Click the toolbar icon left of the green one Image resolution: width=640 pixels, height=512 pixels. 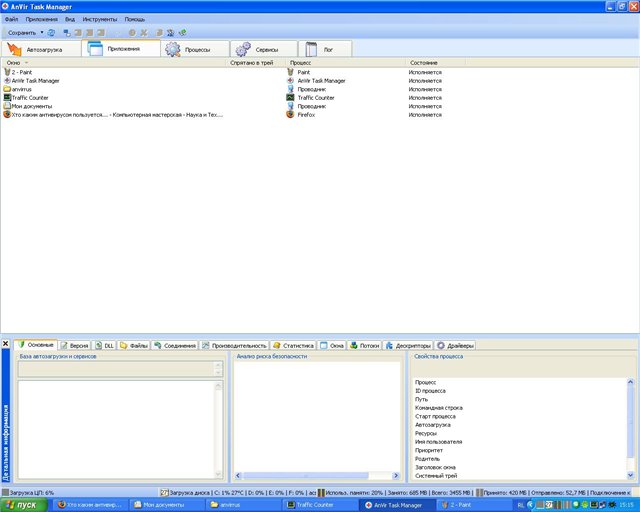tap(171, 33)
